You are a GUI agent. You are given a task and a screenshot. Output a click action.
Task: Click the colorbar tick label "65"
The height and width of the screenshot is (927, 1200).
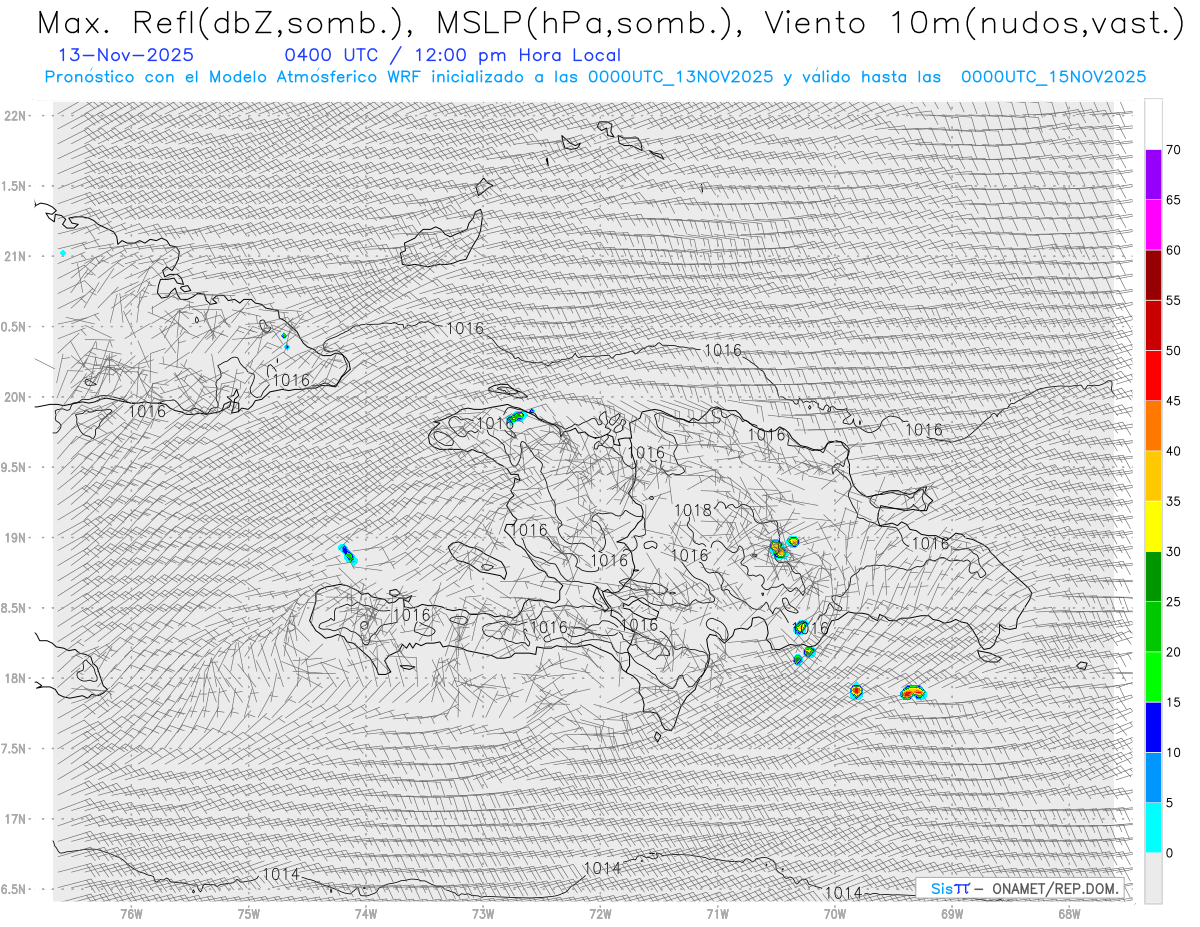tap(1174, 200)
